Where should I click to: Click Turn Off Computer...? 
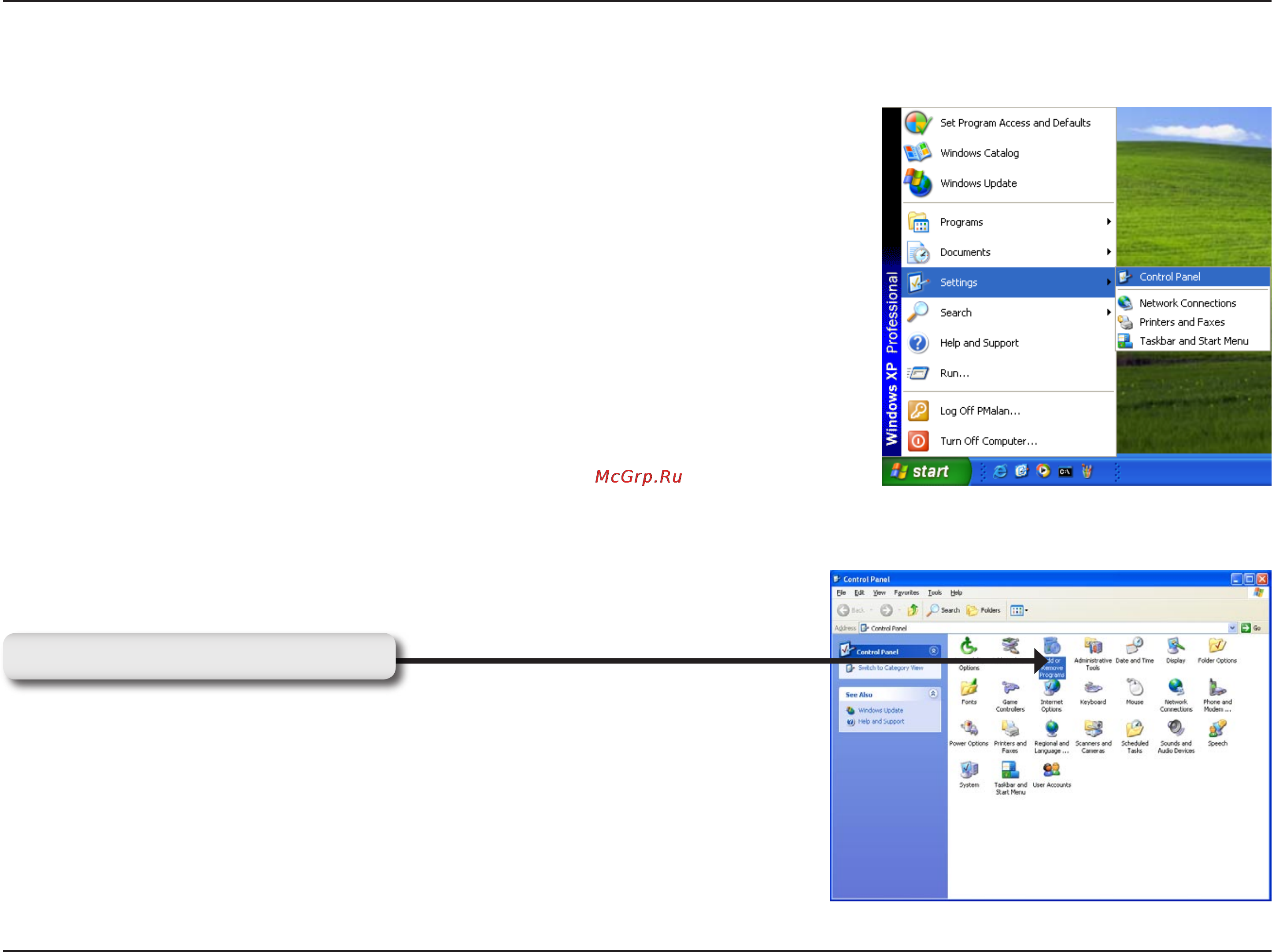click(x=1009, y=441)
